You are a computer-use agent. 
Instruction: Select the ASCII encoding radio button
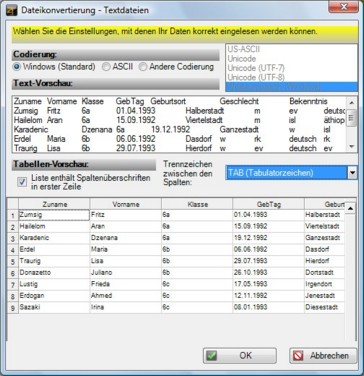click(x=106, y=67)
